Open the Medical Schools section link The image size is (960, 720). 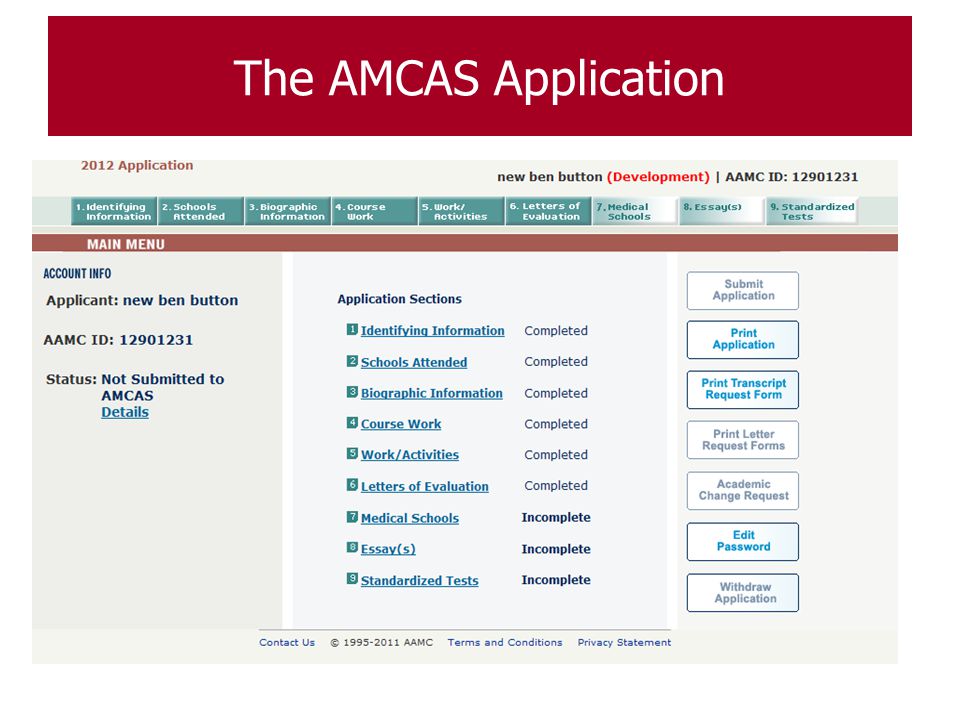coord(410,518)
